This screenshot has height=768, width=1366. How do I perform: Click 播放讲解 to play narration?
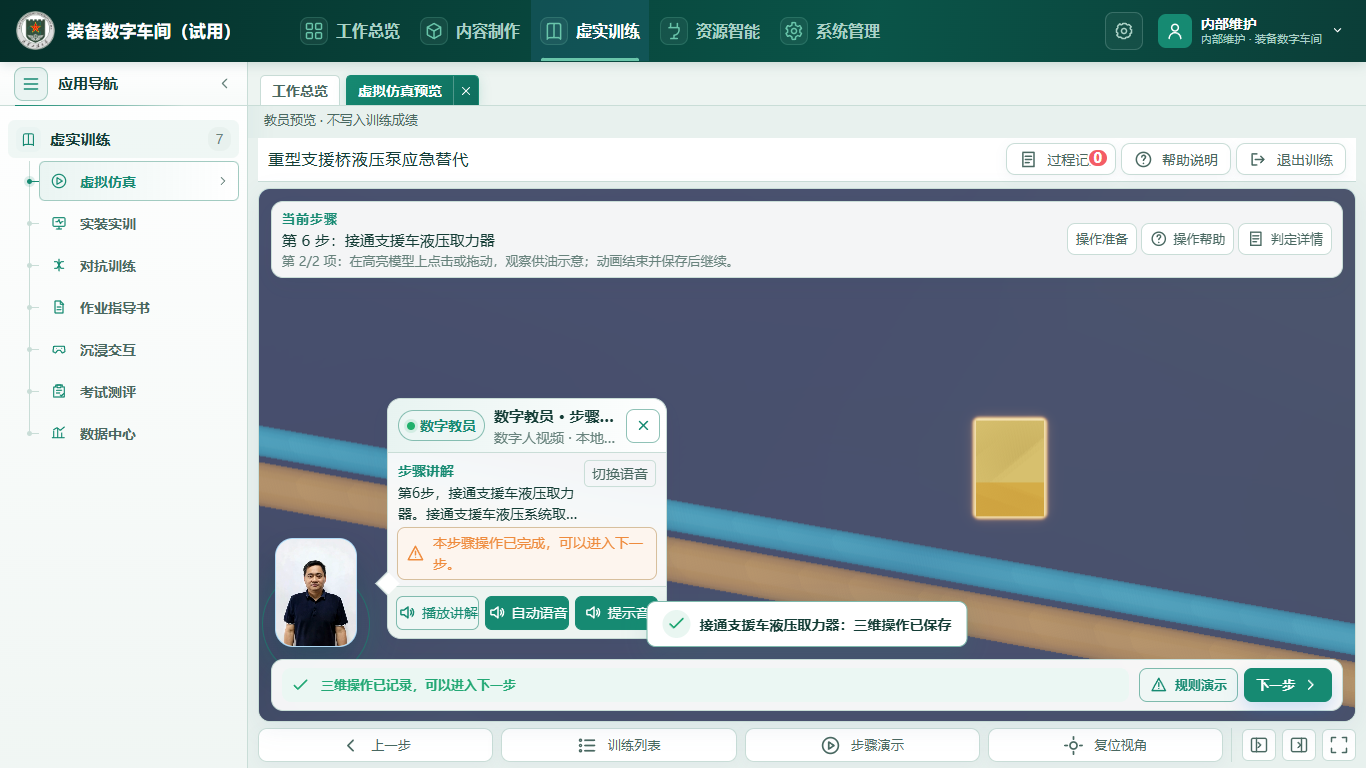pyautogui.click(x=437, y=613)
